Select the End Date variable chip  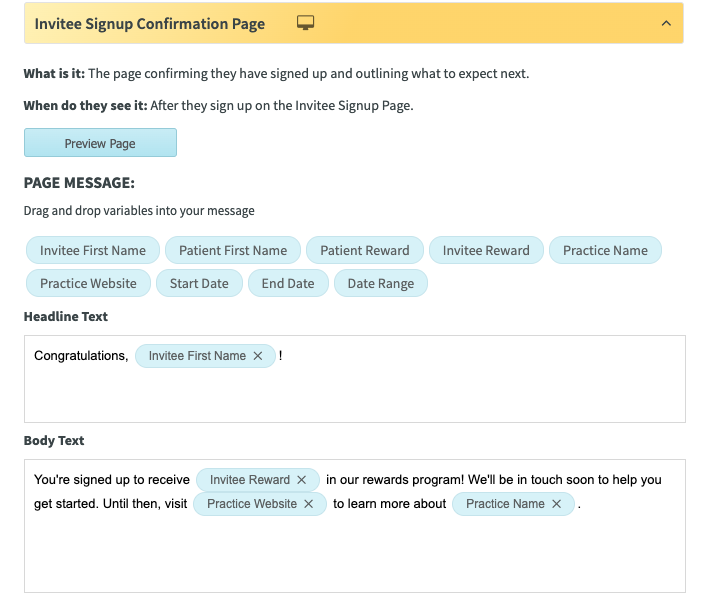(288, 283)
